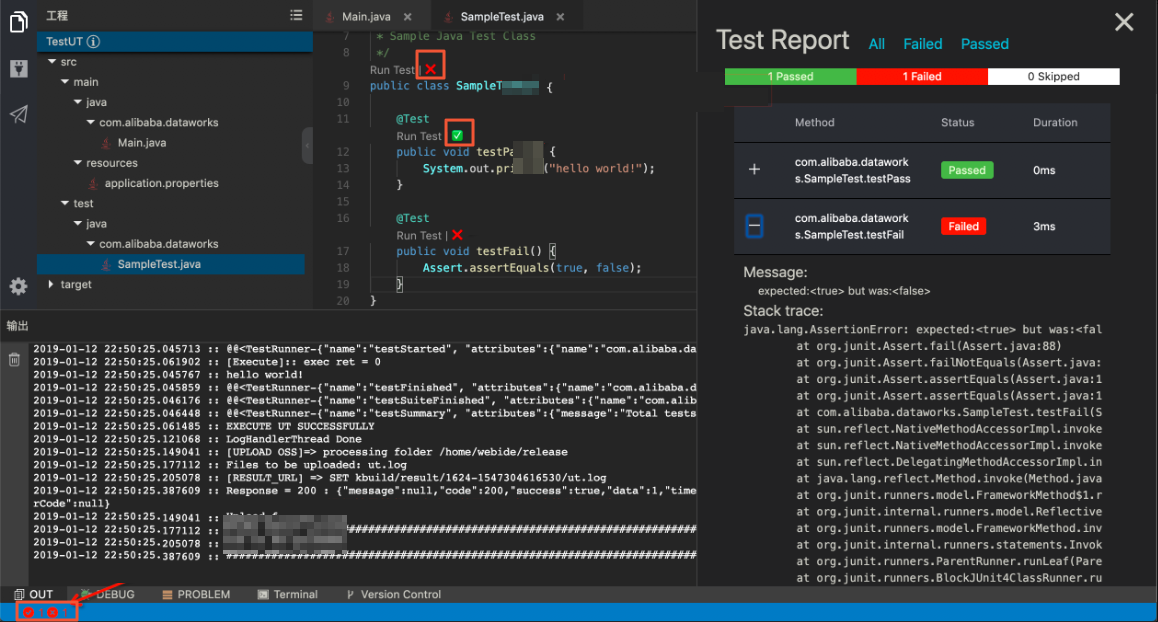The height and width of the screenshot is (622, 1158).
Task: Collapse the src folder
Action: tap(52, 62)
